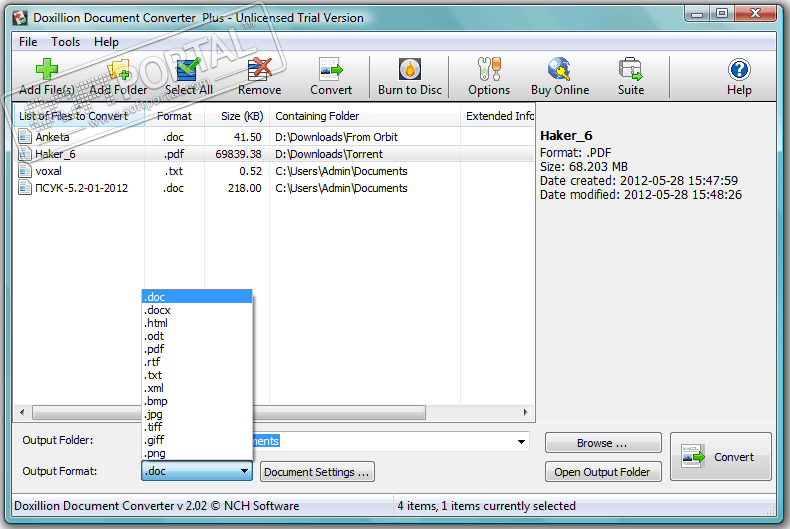
Task: Click the Add File(s) green plus icon
Action: click(x=47, y=69)
